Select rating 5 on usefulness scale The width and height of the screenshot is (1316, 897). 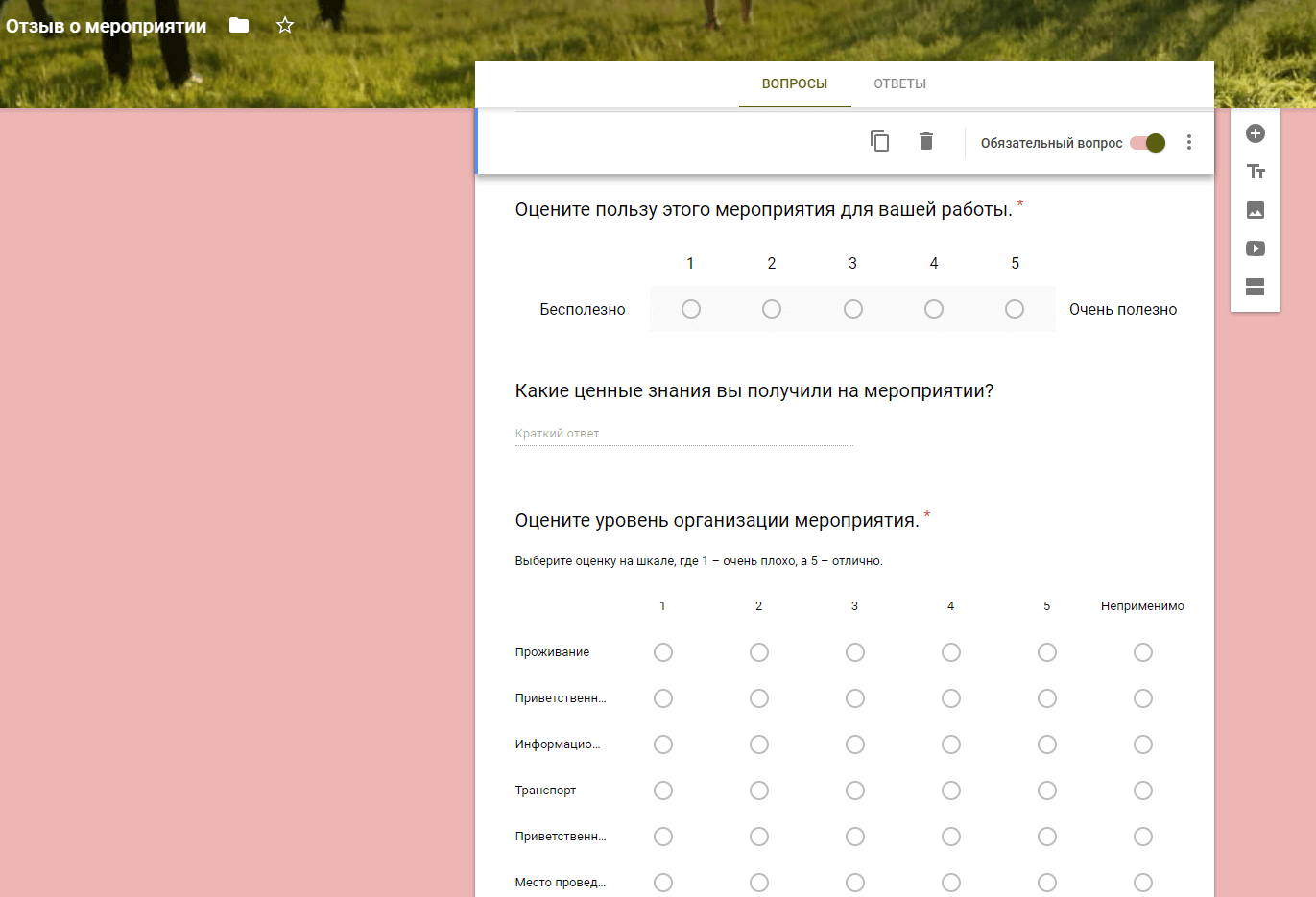coord(1015,309)
